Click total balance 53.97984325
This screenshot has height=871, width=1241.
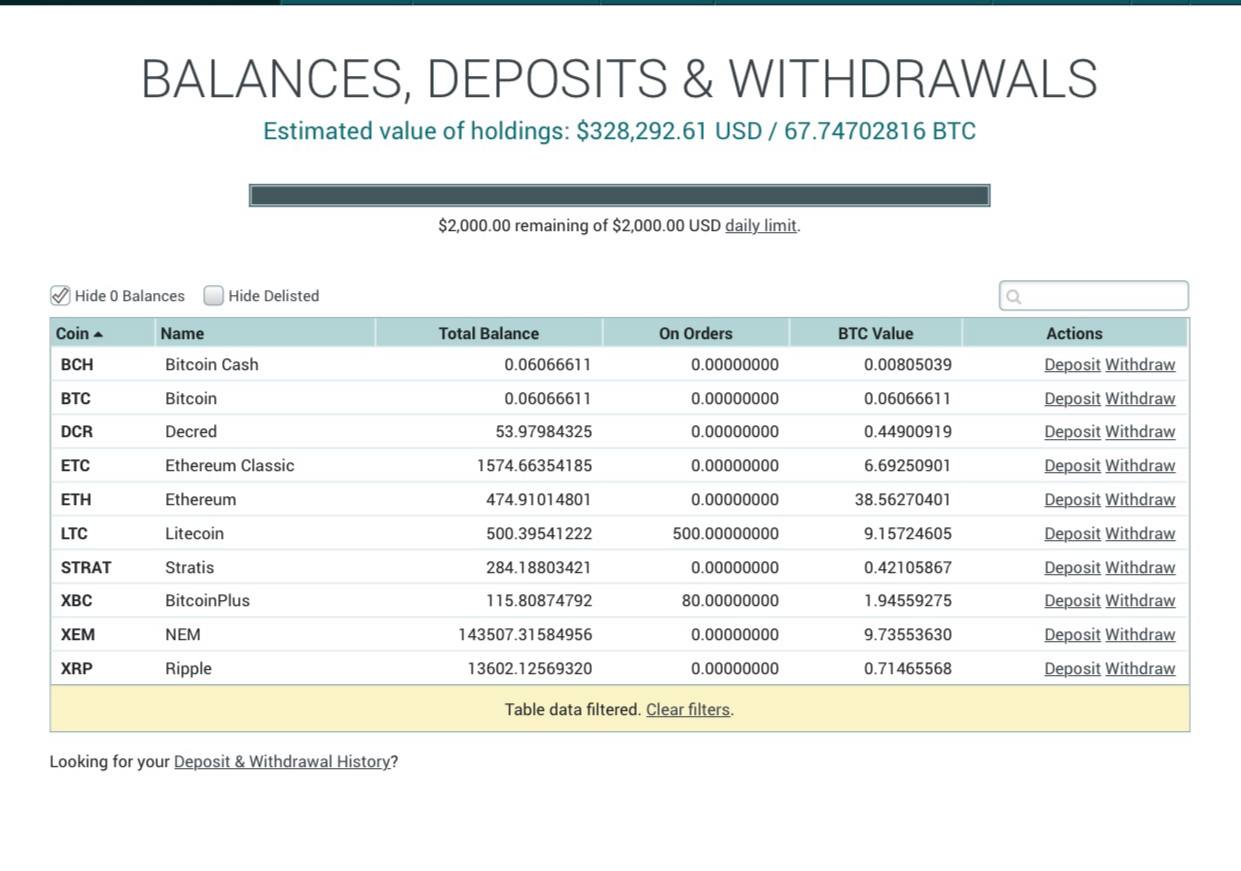click(x=543, y=431)
